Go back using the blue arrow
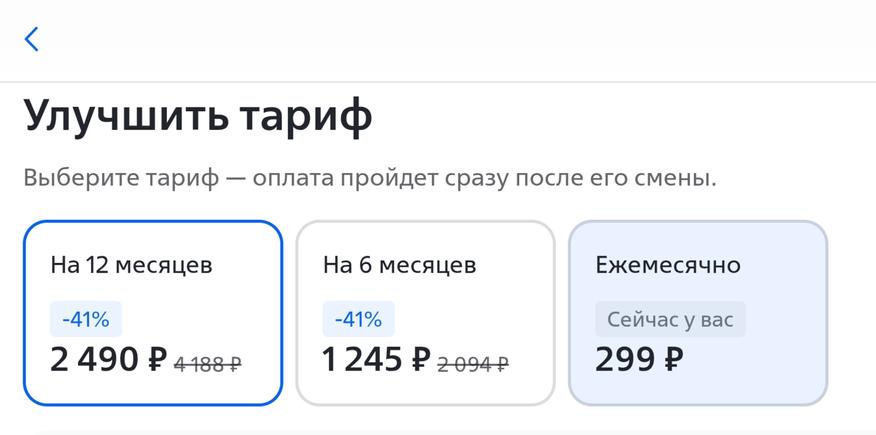This screenshot has width=876, height=435. tap(32, 39)
